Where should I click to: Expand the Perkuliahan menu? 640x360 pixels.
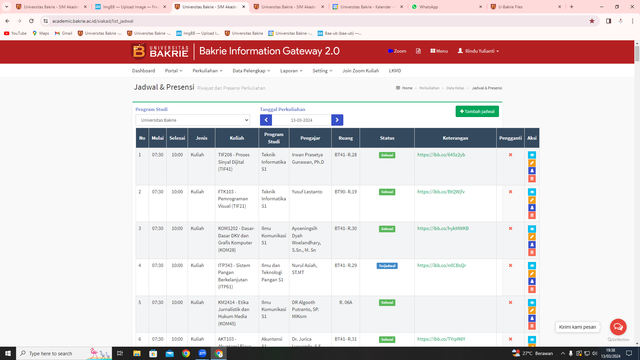[207, 71]
